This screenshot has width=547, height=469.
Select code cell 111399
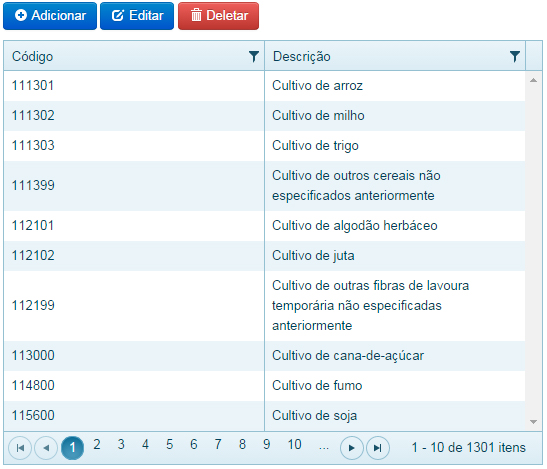point(134,186)
